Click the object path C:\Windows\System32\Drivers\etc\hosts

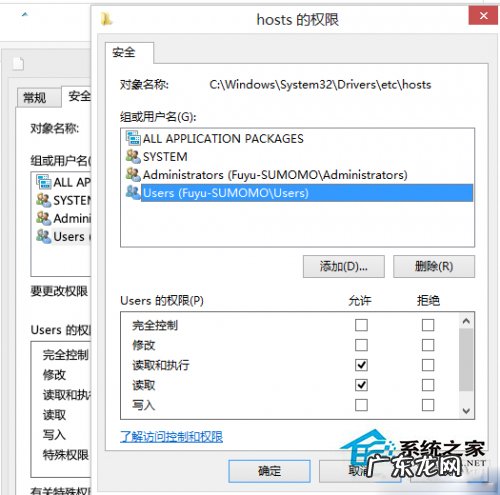[x=320, y=85]
